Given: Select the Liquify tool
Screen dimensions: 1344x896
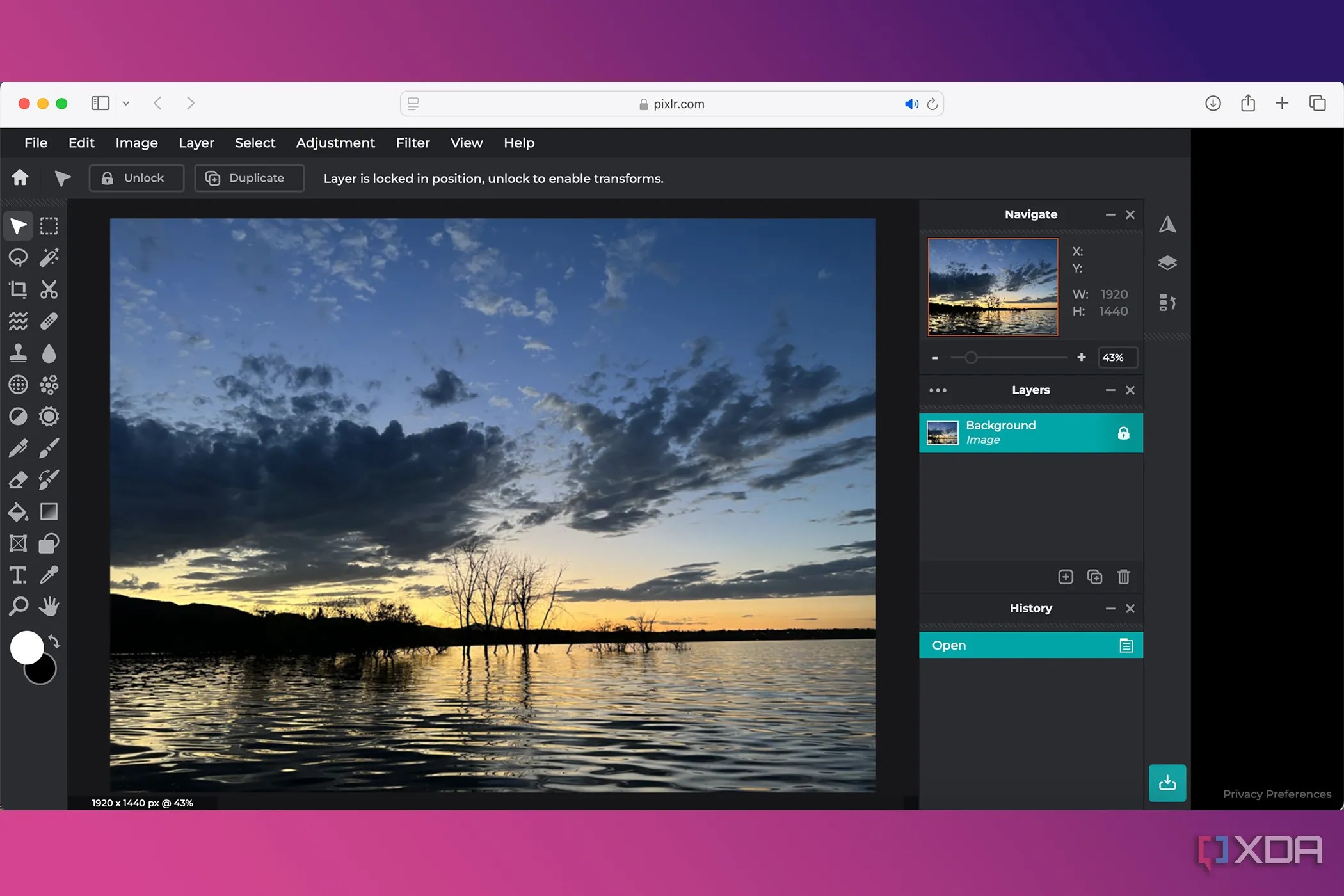Looking at the screenshot, I should point(18,321).
